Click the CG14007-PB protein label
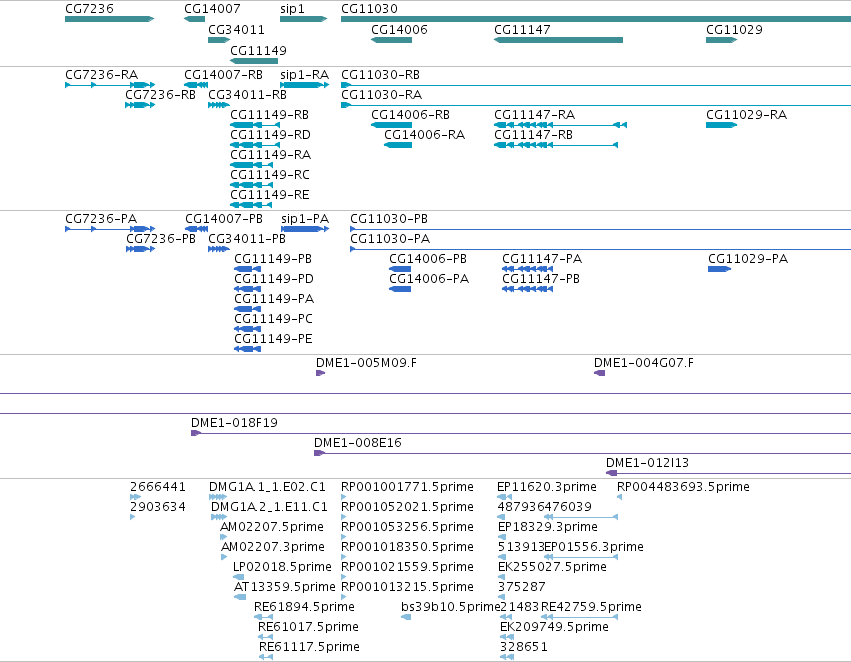This screenshot has width=851, height=662. 224,219
